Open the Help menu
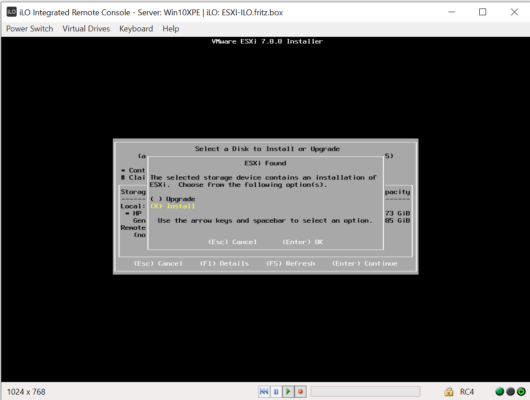This screenshot has width=530, height=400. tap(171, 29)
